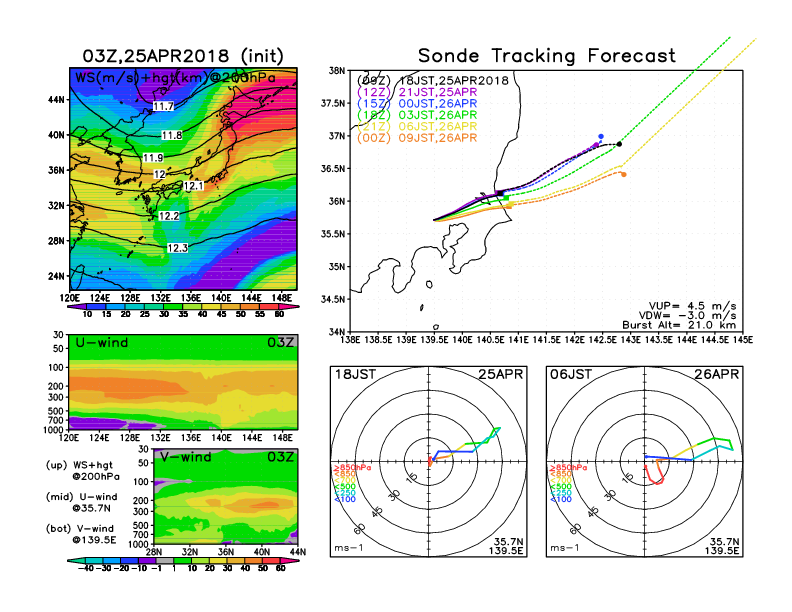Click the 11.7 height contour label
The height and width of the screenshot is (612, 792).
click(x=163, y=106)
